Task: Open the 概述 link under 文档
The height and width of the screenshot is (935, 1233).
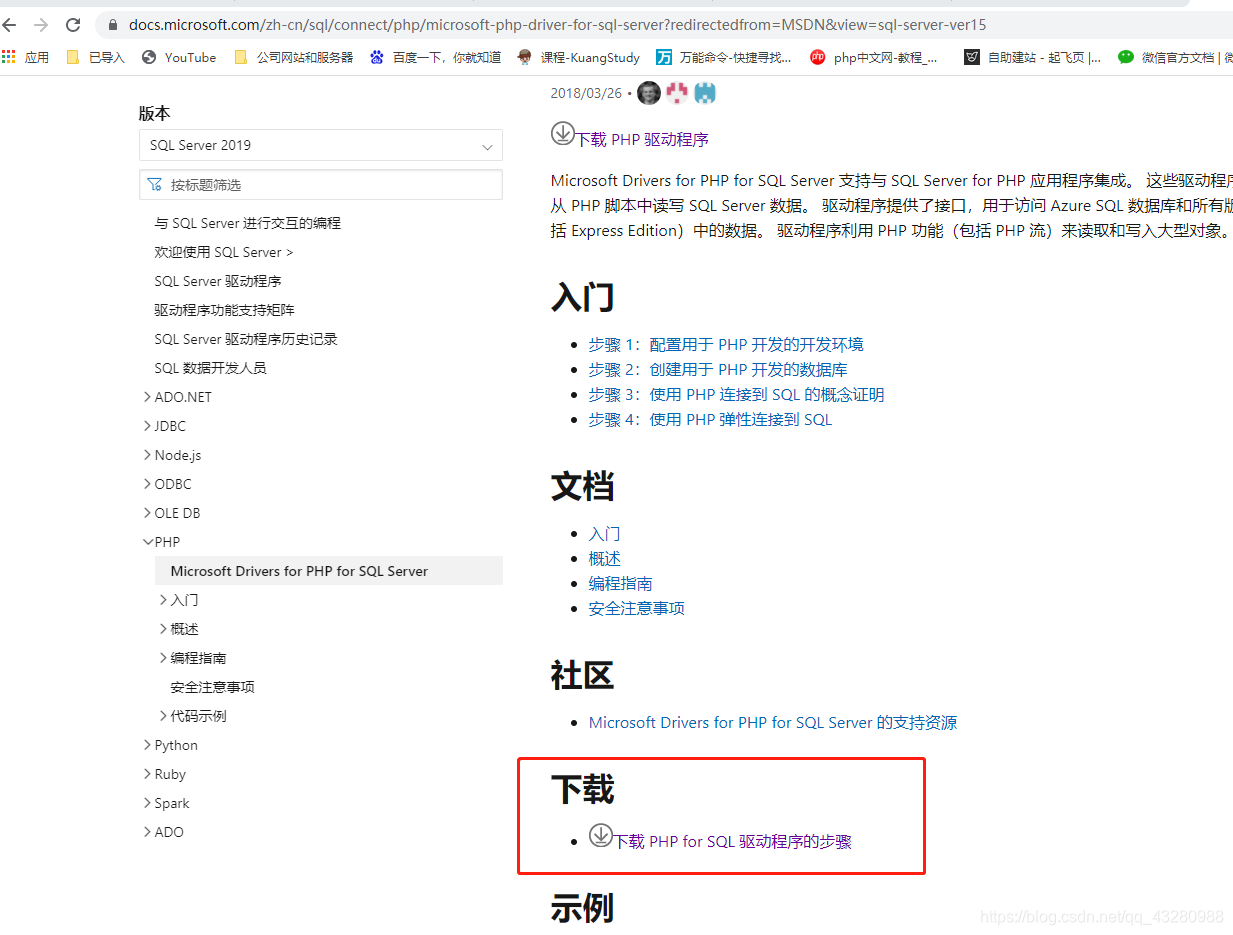Action: tap(605, 559)
